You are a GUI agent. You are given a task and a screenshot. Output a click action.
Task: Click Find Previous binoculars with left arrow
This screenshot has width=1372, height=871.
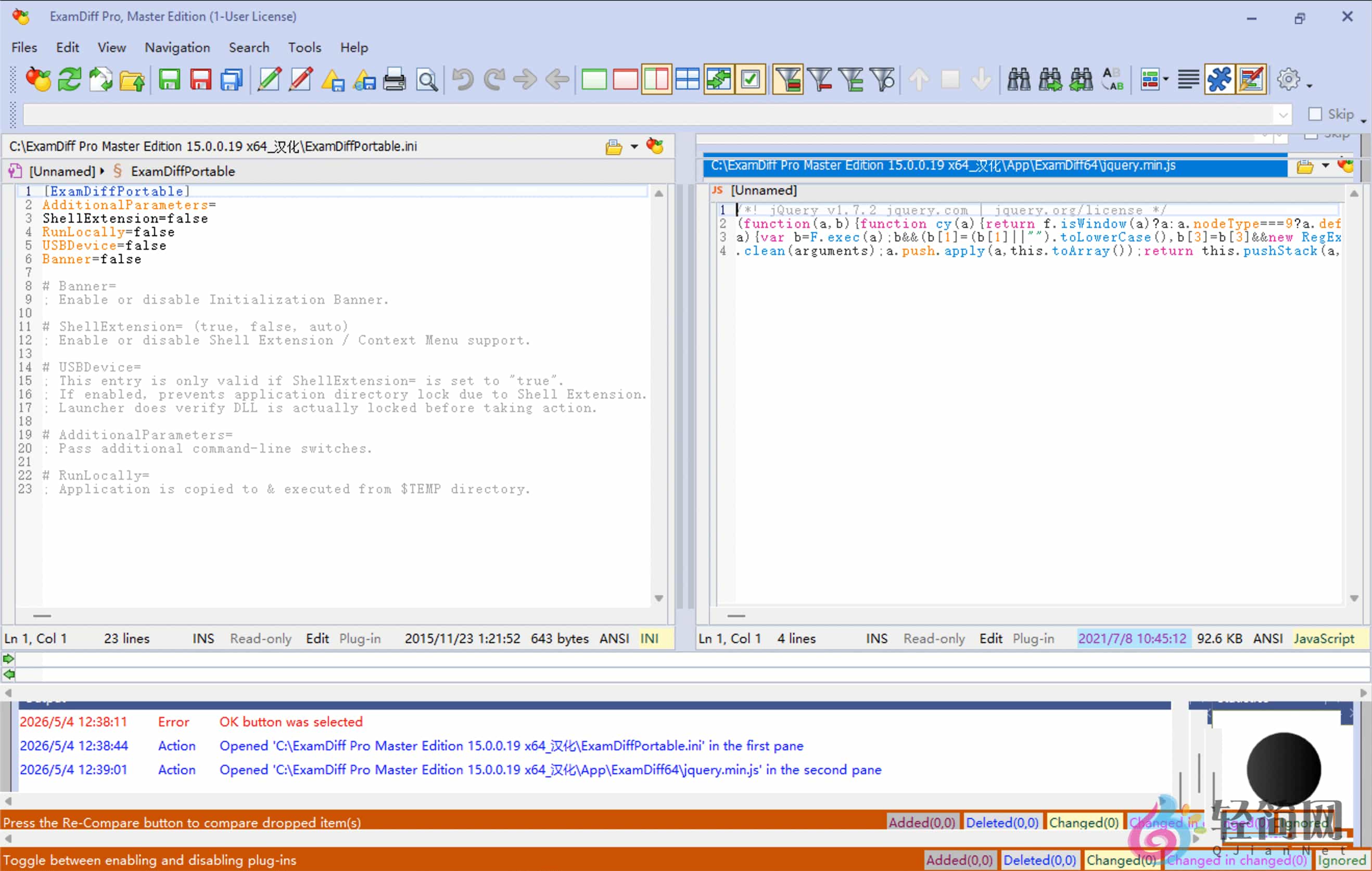tap(1082, 80)
